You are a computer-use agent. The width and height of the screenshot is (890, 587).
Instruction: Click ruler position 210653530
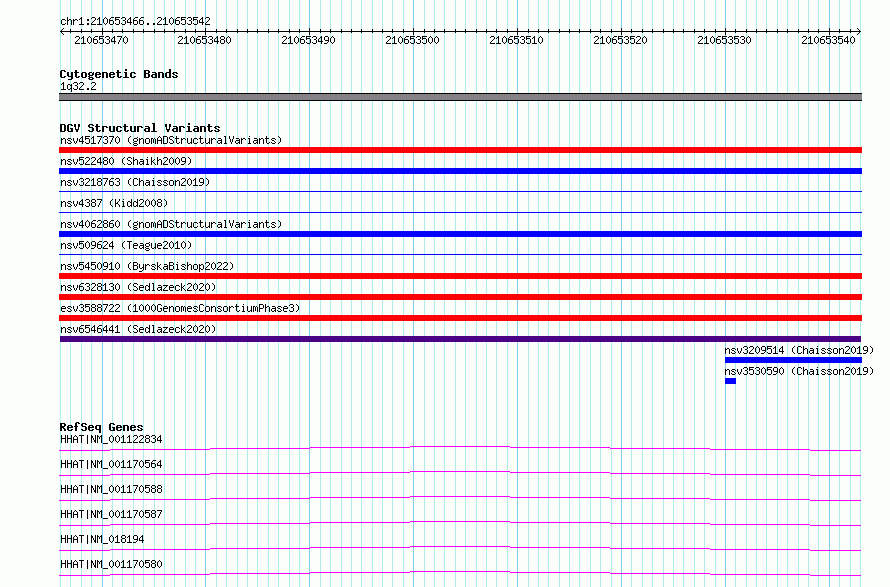(x=724, y=40)
